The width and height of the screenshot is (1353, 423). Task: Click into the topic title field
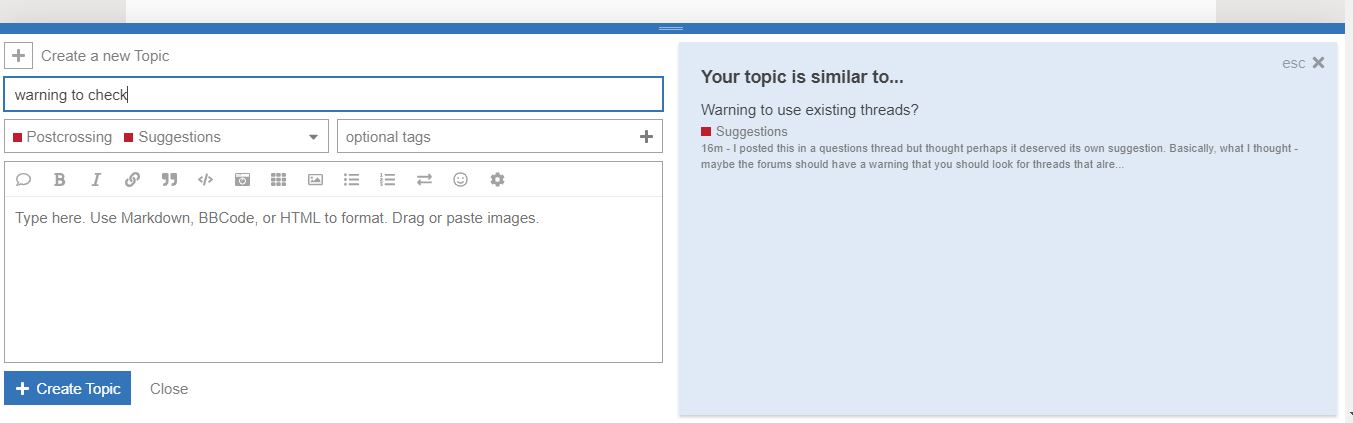[x=333, y=94]
